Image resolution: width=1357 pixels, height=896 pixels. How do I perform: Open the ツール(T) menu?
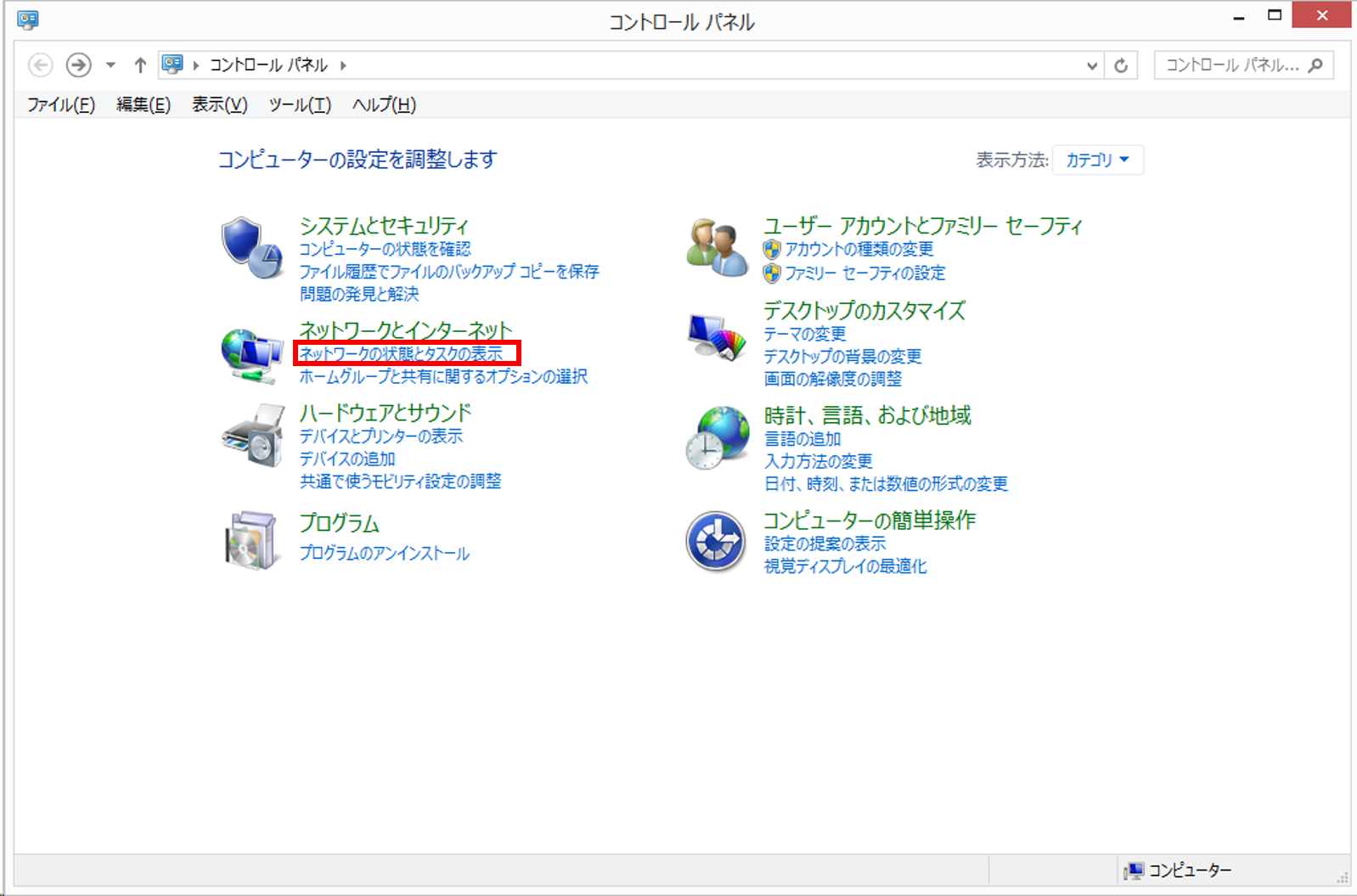tap(300, 104)
